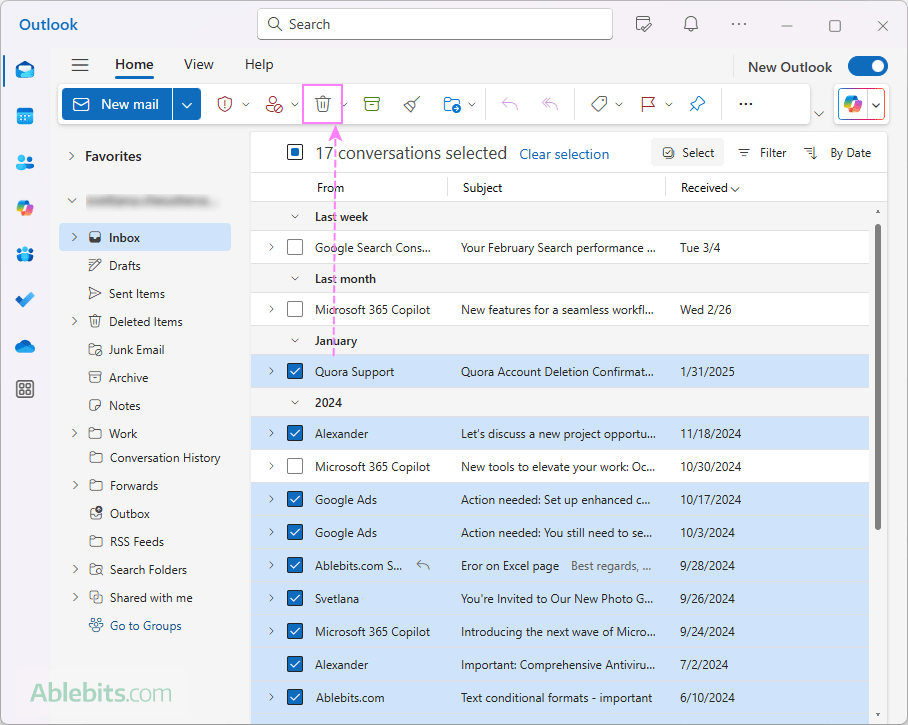Toggle the New Outlook switch
This screenshot has width=908, height=725.
(x=867, y=67)
